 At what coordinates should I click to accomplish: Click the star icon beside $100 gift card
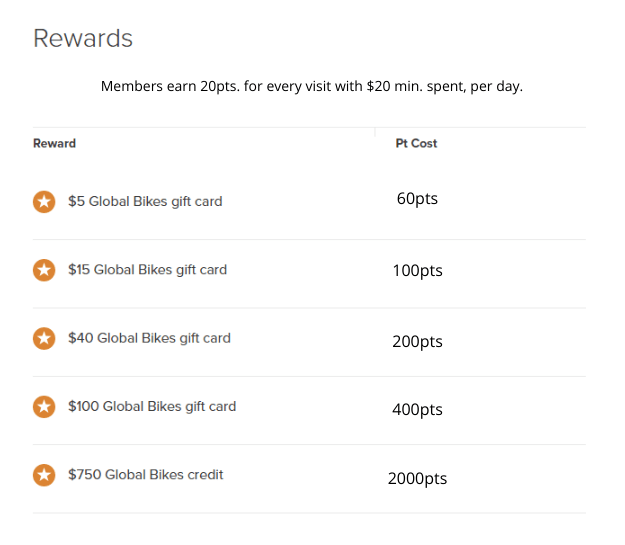click(44, 407)
